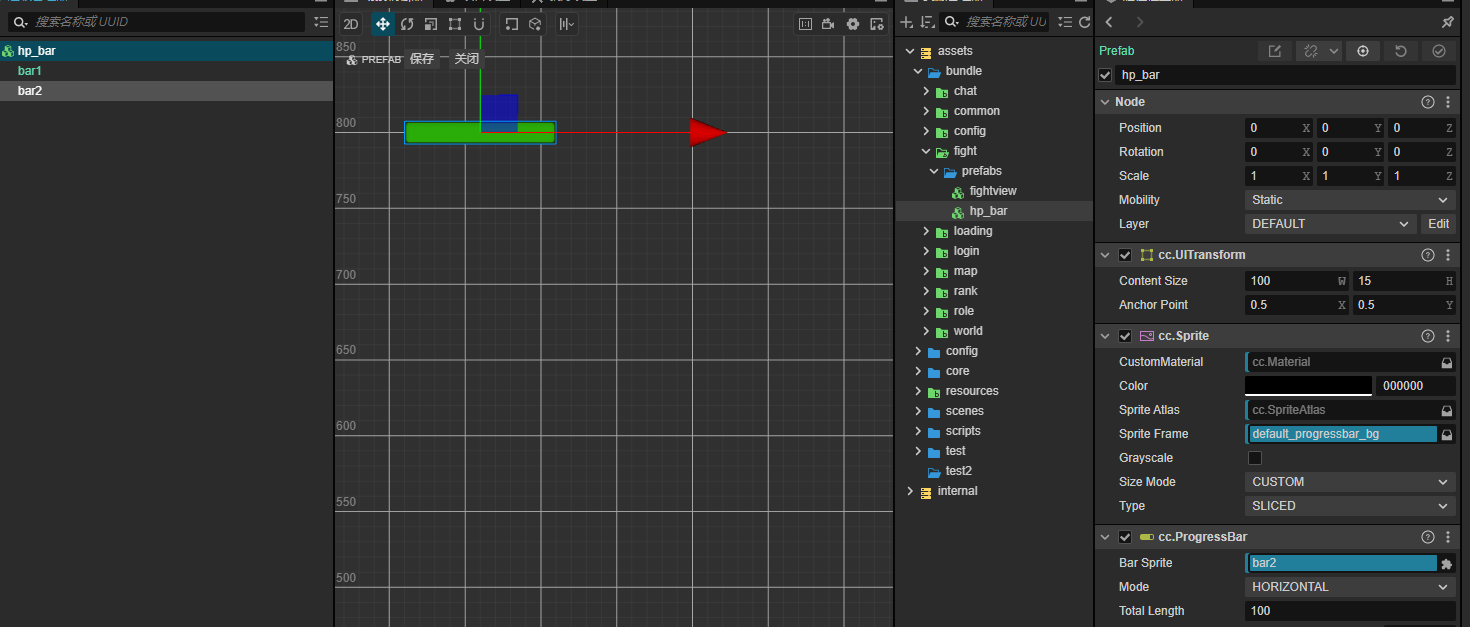Select the Scale gizmo tool
The image size is (1470, 627).
coord(431,24)
